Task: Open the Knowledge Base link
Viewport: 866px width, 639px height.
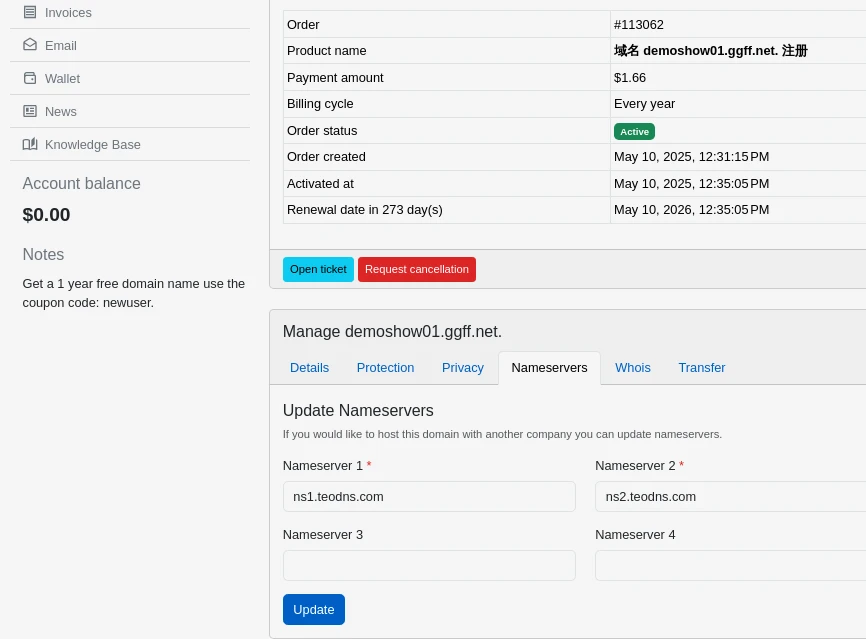Action: [93, 144]
